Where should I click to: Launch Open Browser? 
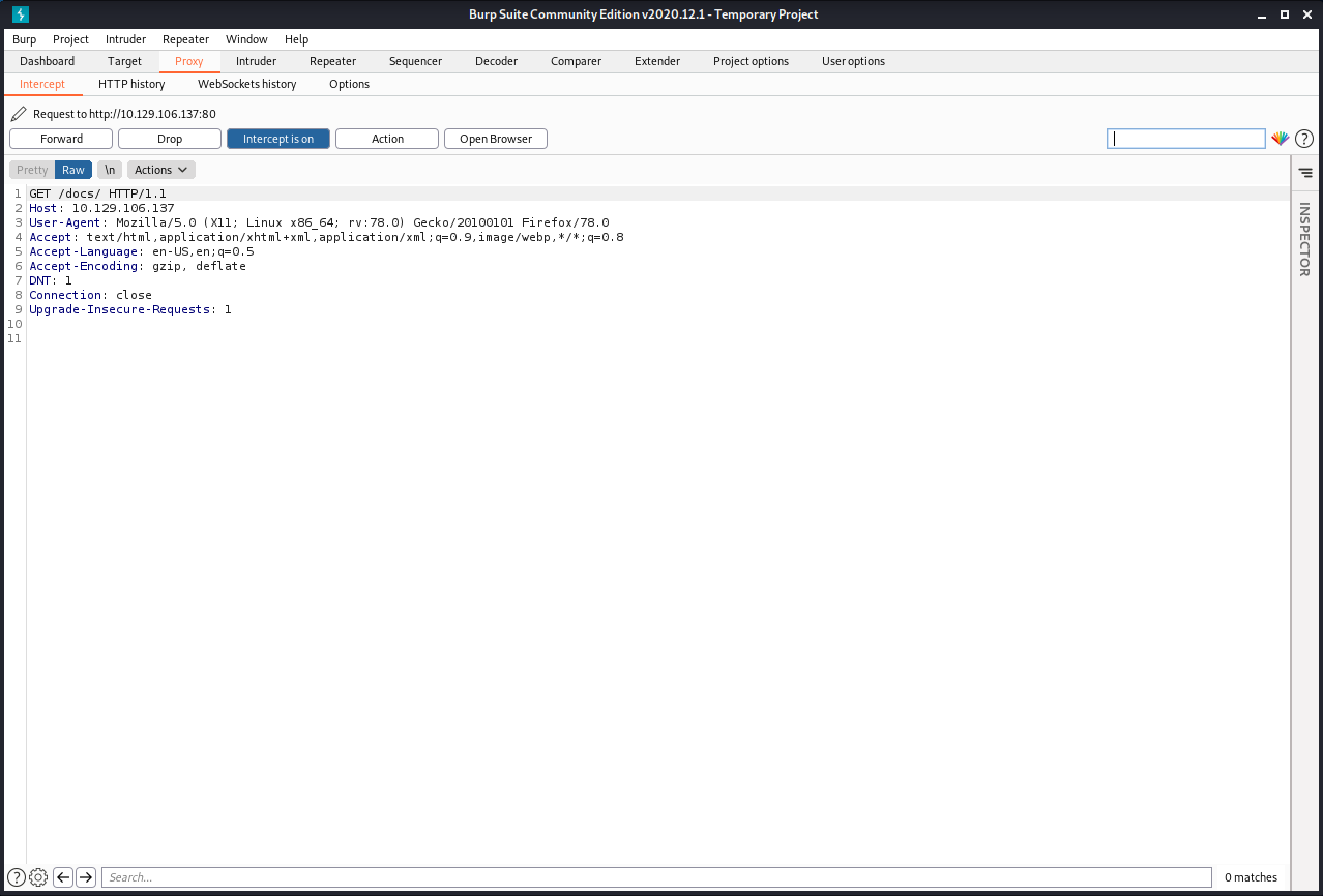495,139
